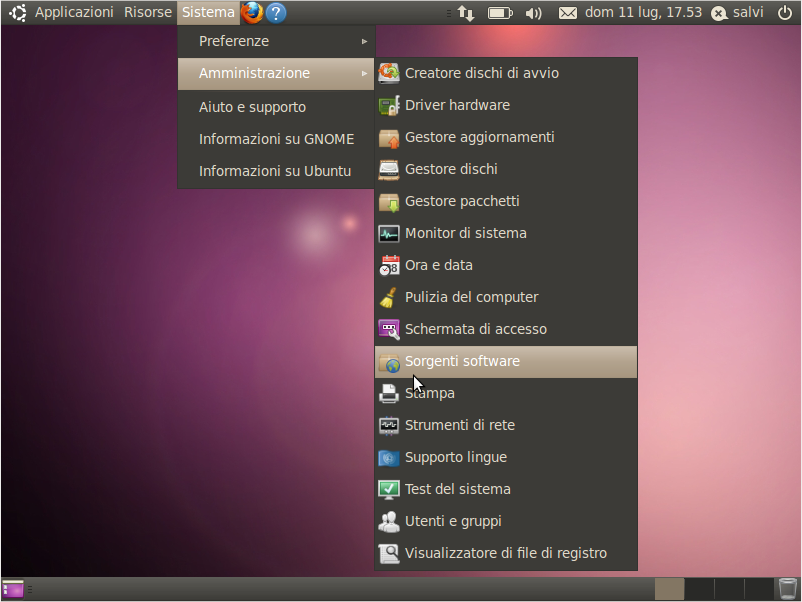Viewport: 802px width, 602px height.
Task: Switch to the second workspace
Action: click(x=699, y=589)
